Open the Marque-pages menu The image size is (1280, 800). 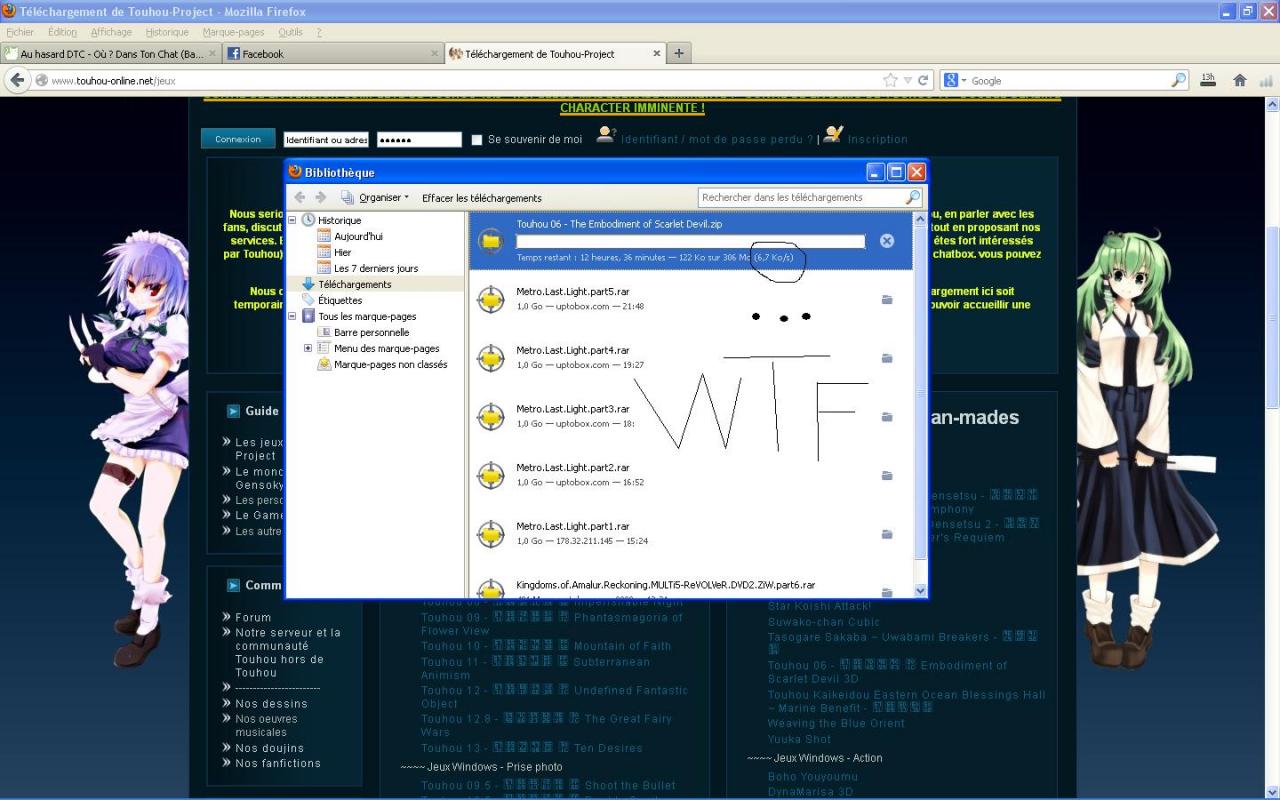point(233,32)
